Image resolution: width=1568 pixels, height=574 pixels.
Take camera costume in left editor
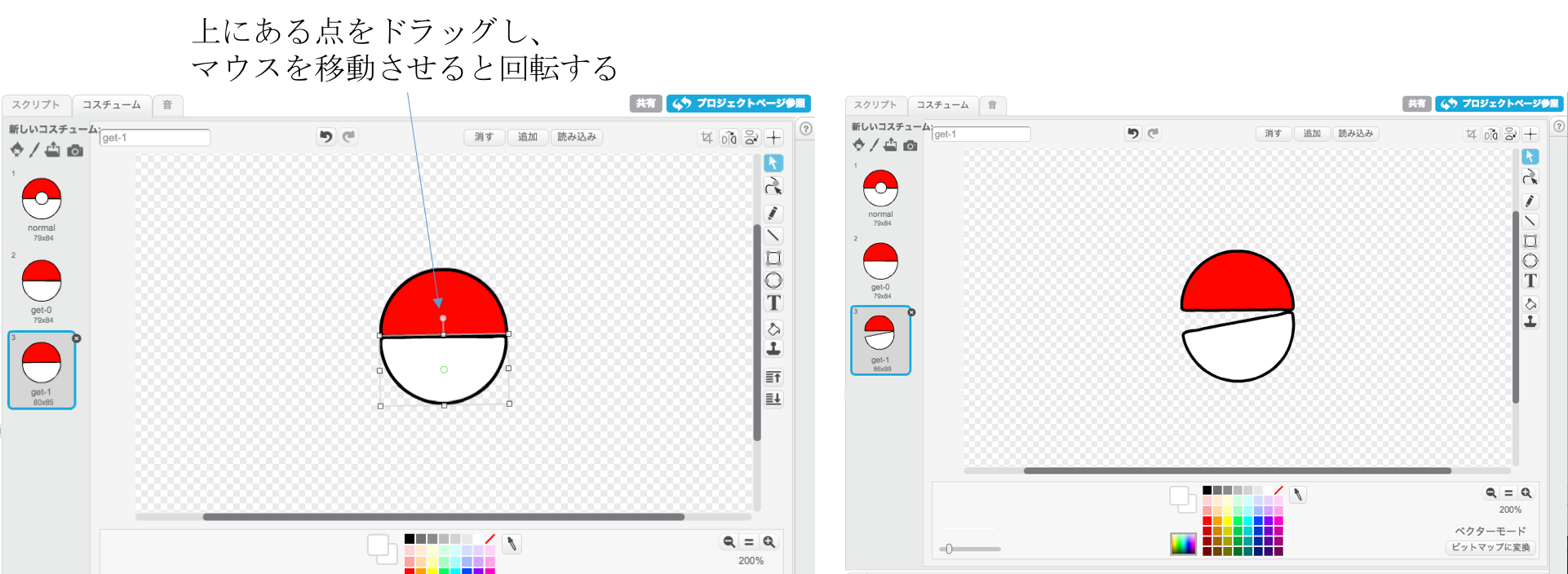point(75,151)
